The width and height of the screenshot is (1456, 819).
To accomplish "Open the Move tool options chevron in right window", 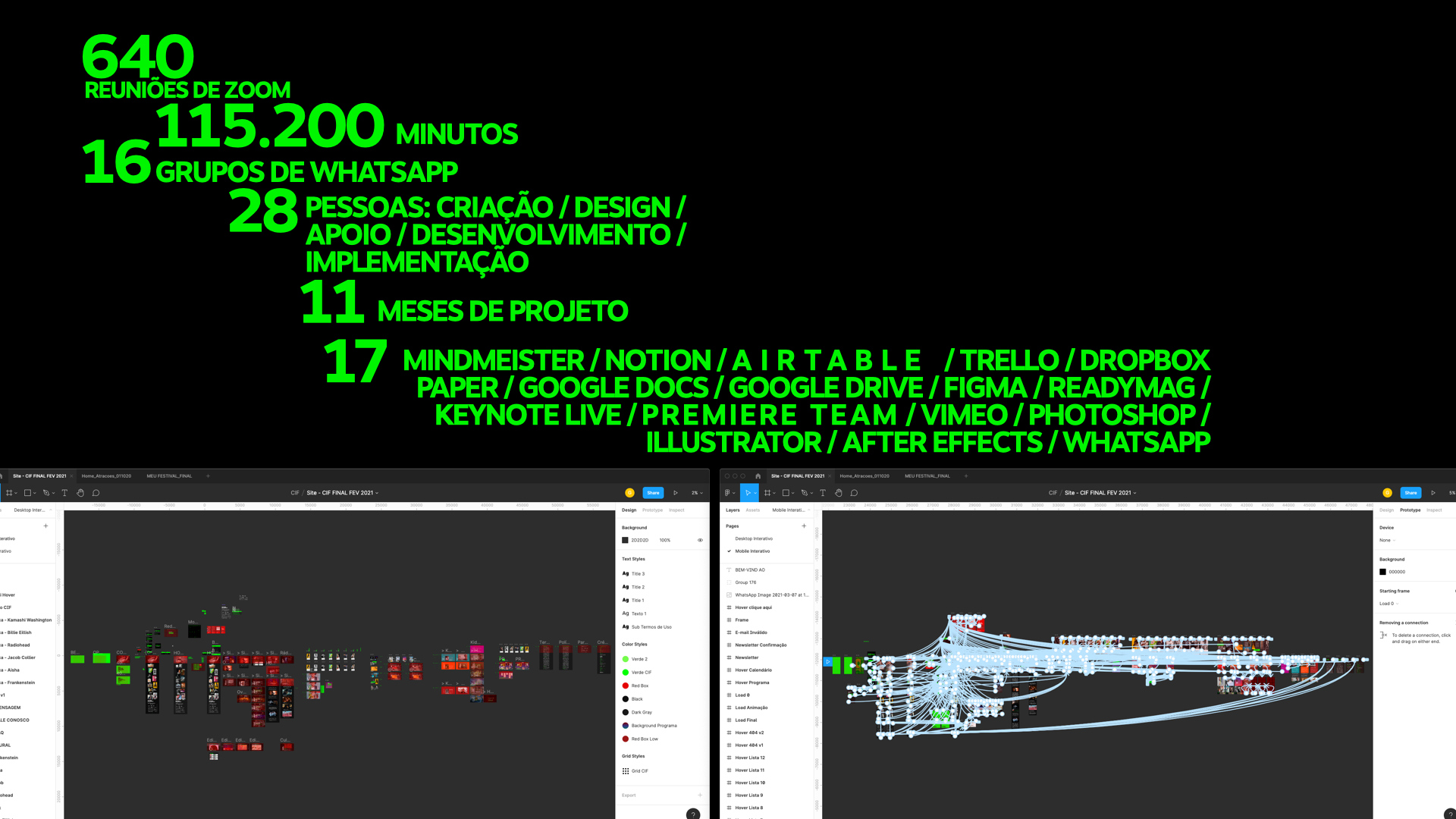I will [755, 493].
